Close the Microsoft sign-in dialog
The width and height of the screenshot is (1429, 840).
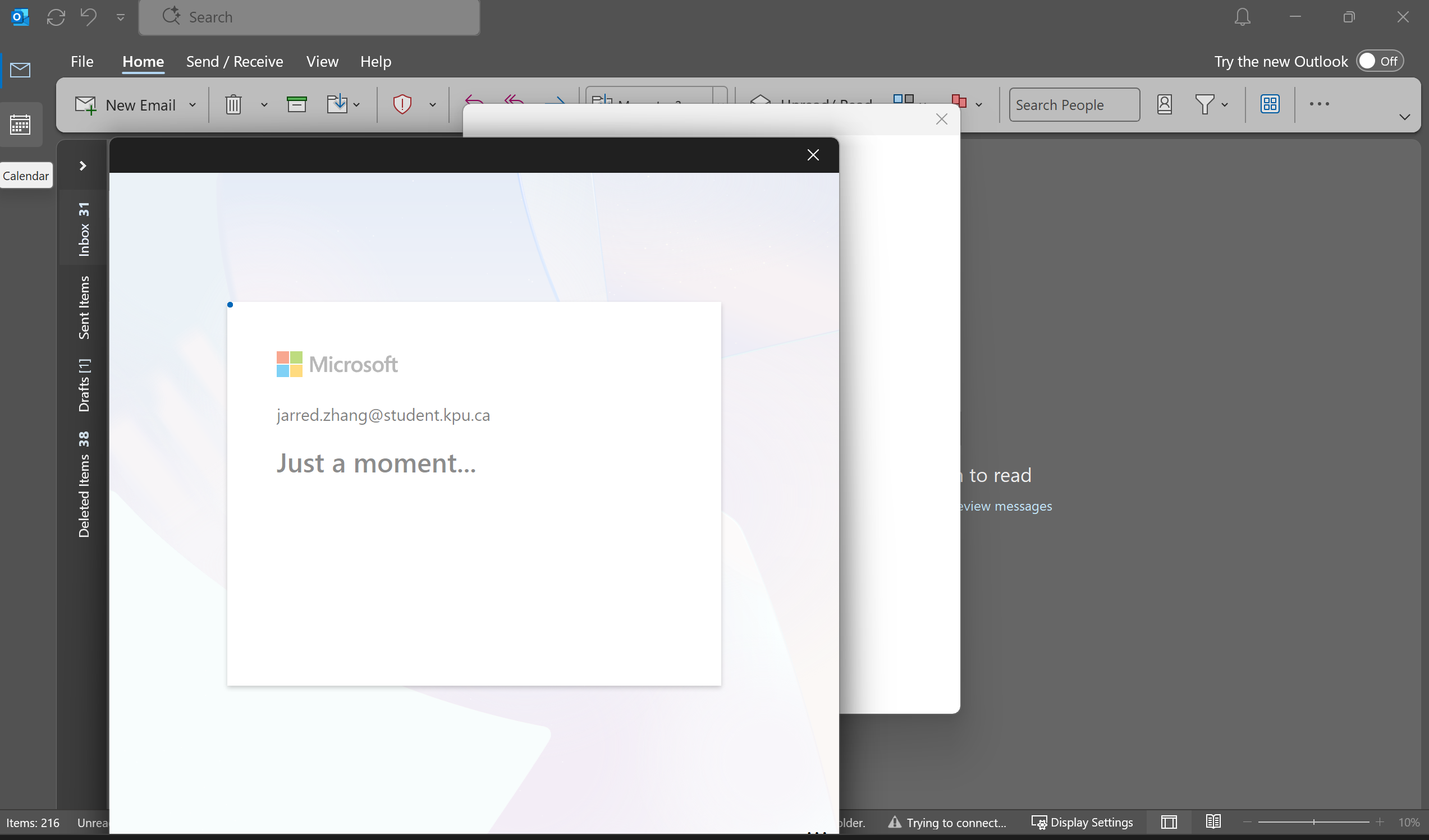[813, 155]
